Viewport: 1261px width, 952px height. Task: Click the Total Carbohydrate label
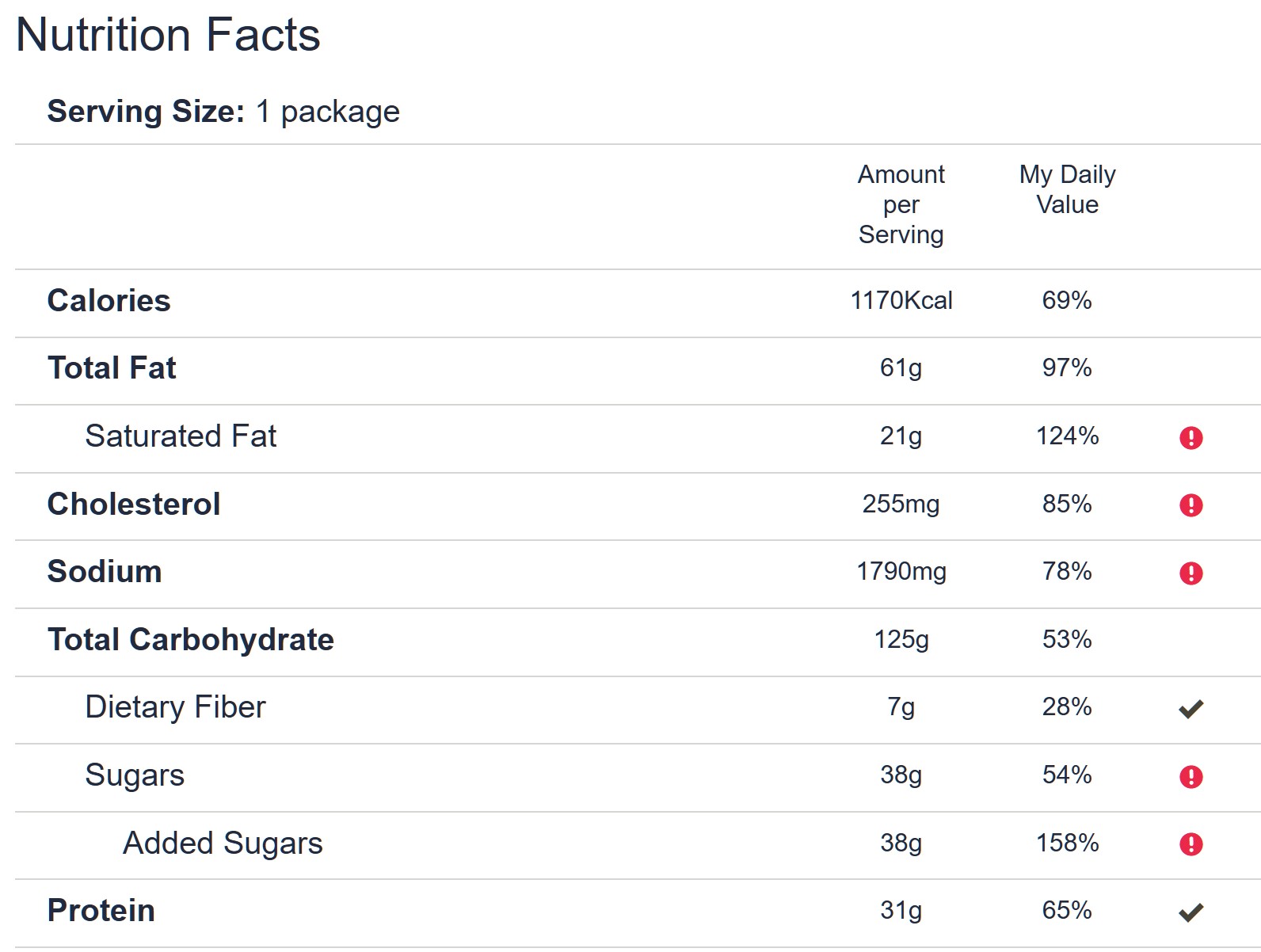coord(190,640)
